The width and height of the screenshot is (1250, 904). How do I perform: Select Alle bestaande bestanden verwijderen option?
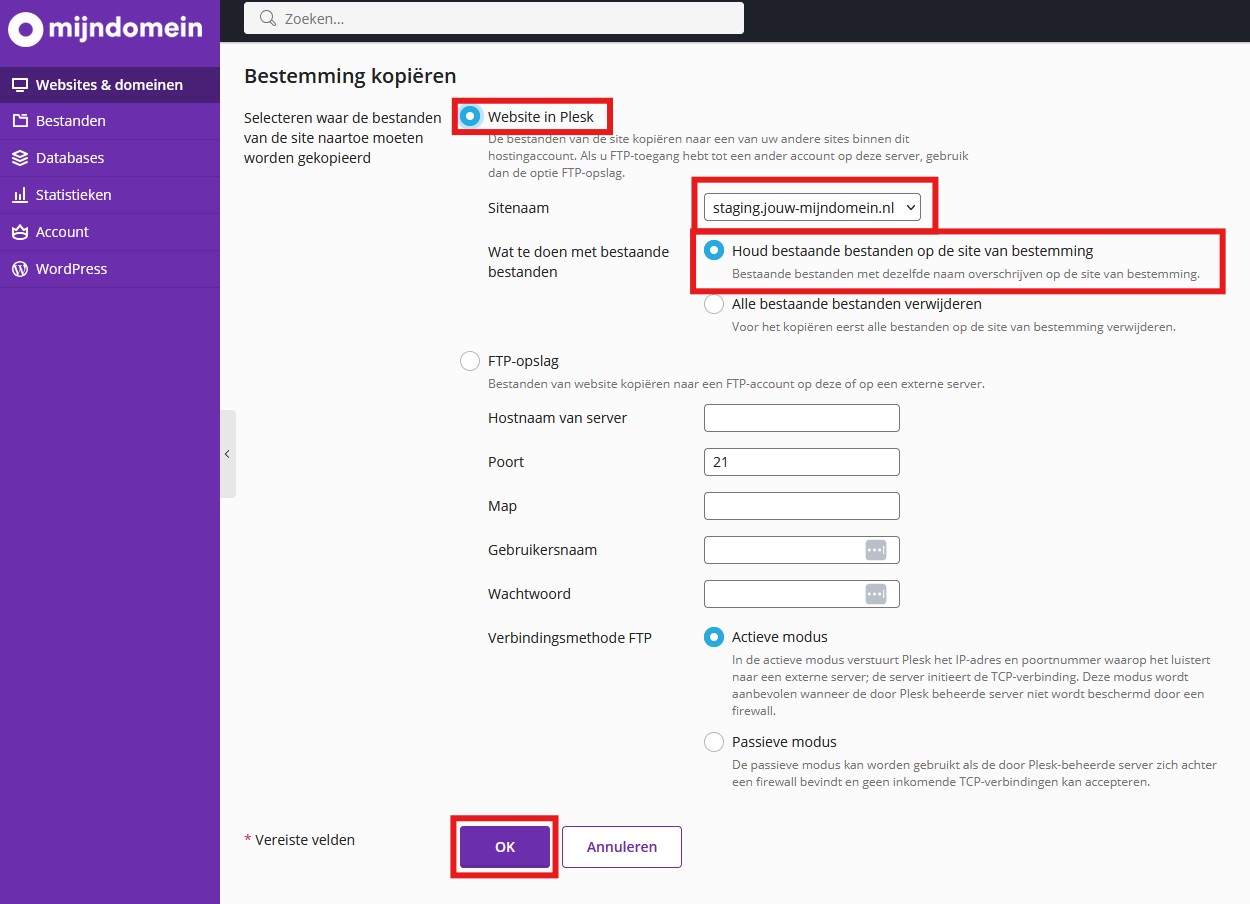(714, 303)
